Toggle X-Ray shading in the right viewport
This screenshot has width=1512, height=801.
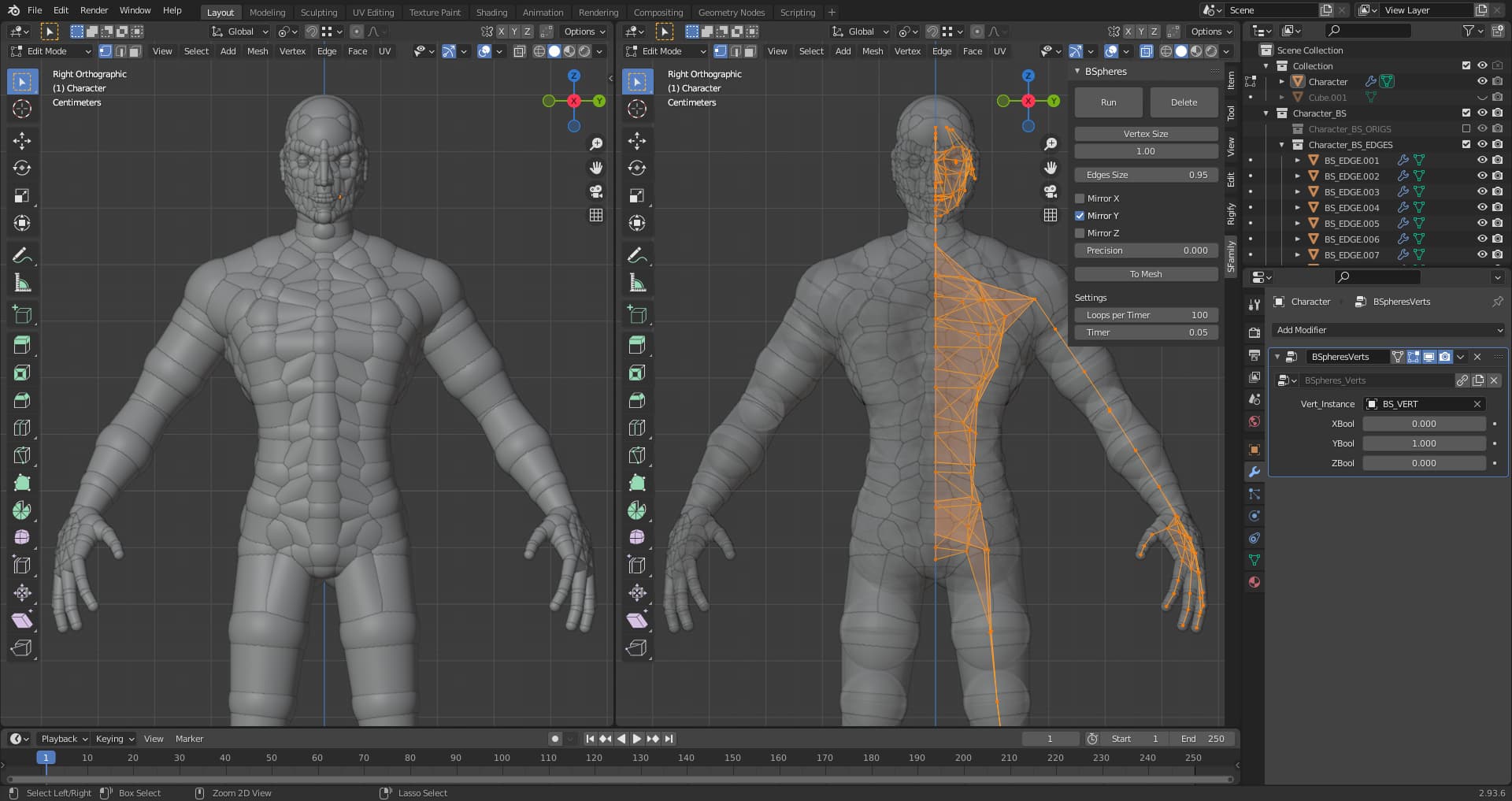[x=1147, y=51]
